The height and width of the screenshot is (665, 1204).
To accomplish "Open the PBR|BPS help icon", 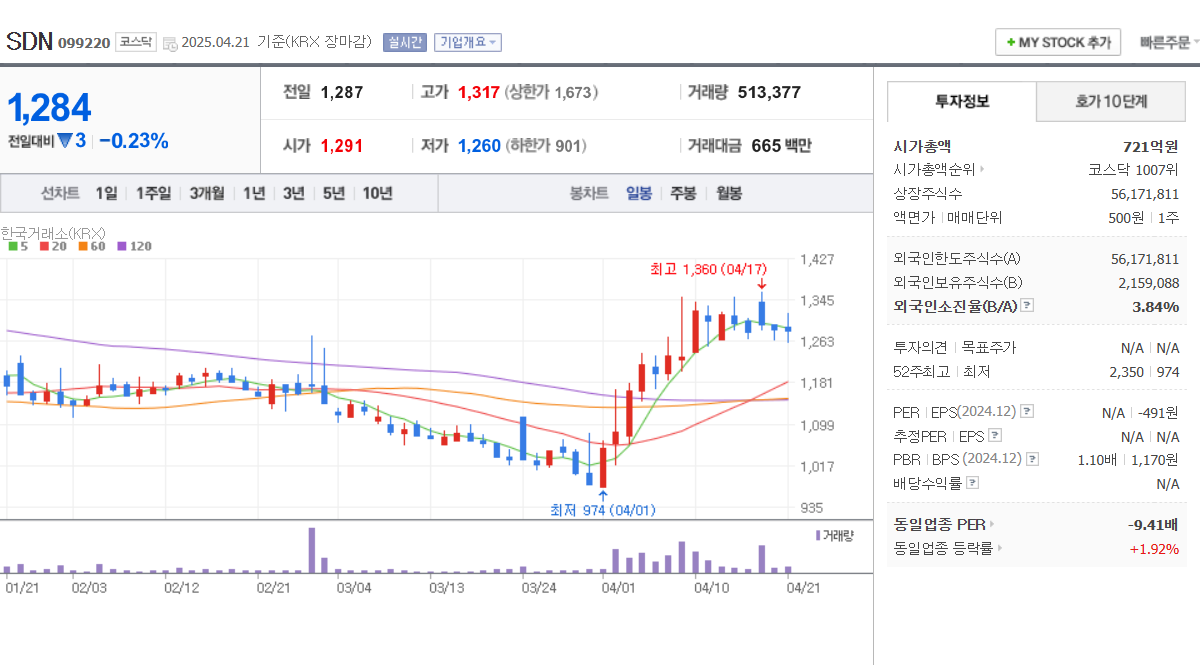I will [x=1032, y=459].
